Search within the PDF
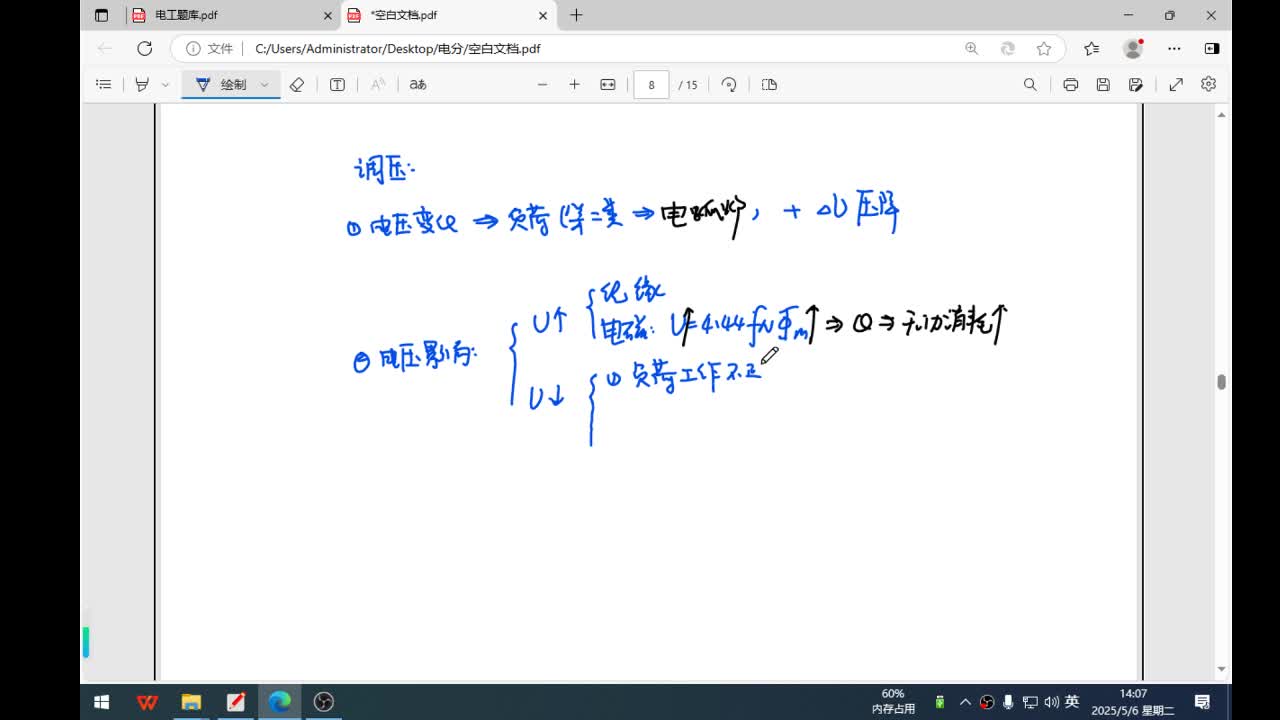The image size is (1280, 720). pyautogui.click(x=1030, y=84)
